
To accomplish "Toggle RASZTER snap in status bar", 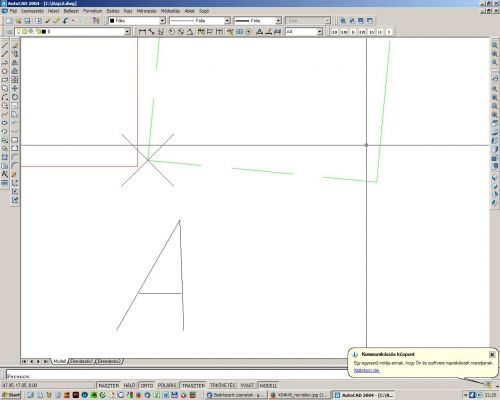I will (109, 385).
